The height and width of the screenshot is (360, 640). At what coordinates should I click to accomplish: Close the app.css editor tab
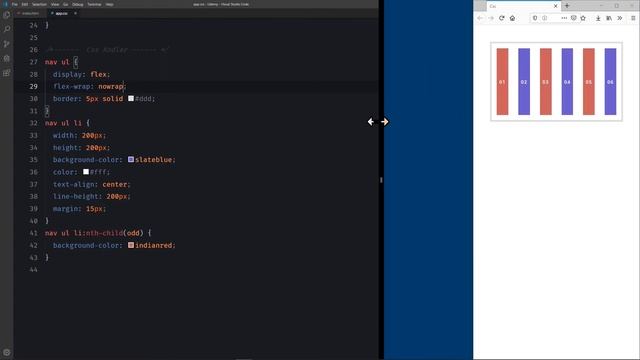(x=75, y=13)
